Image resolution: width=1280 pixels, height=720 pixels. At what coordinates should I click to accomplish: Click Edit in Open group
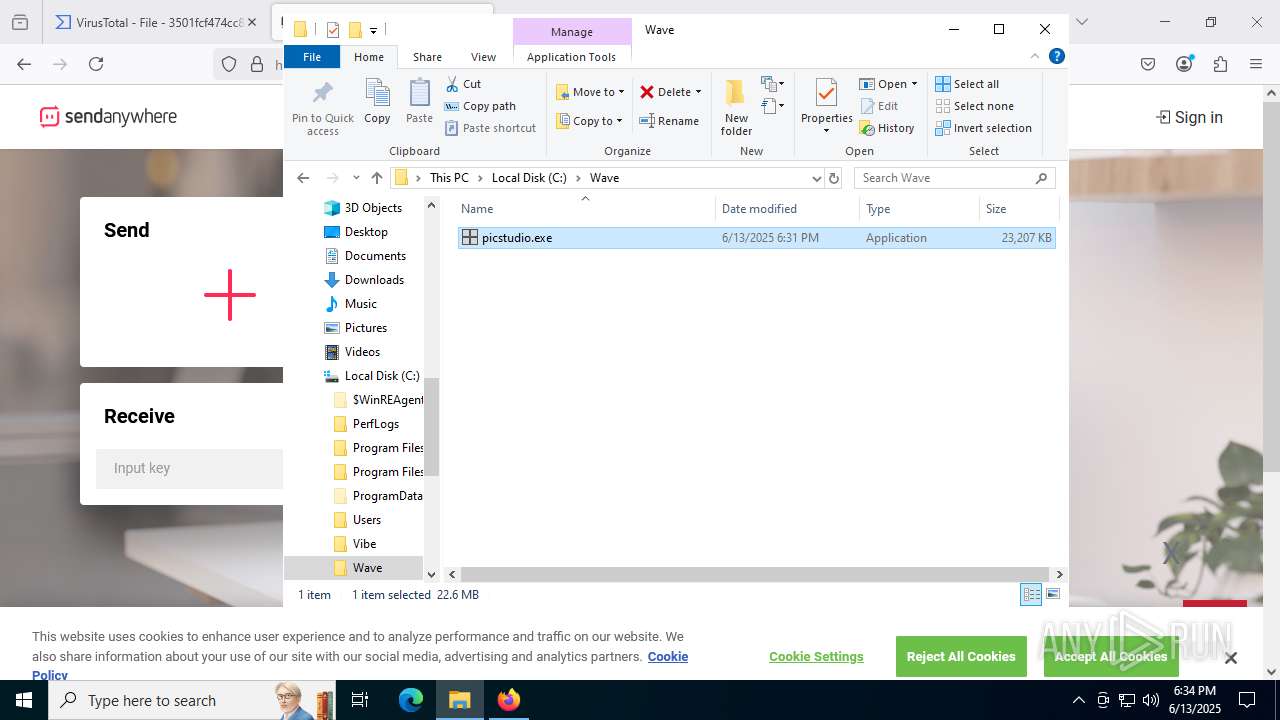878,106
